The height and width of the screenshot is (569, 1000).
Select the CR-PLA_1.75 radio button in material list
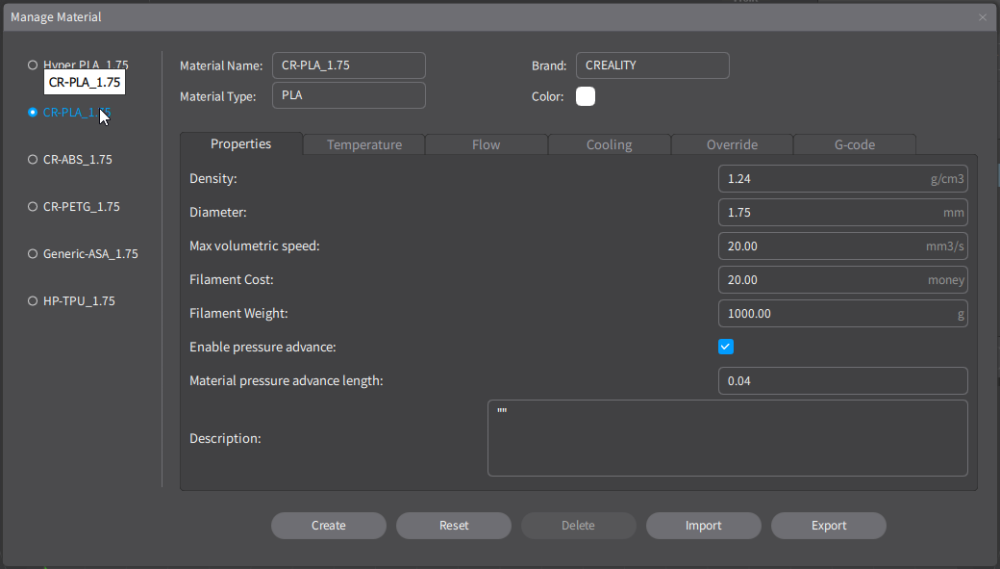(x=33, y=112)
